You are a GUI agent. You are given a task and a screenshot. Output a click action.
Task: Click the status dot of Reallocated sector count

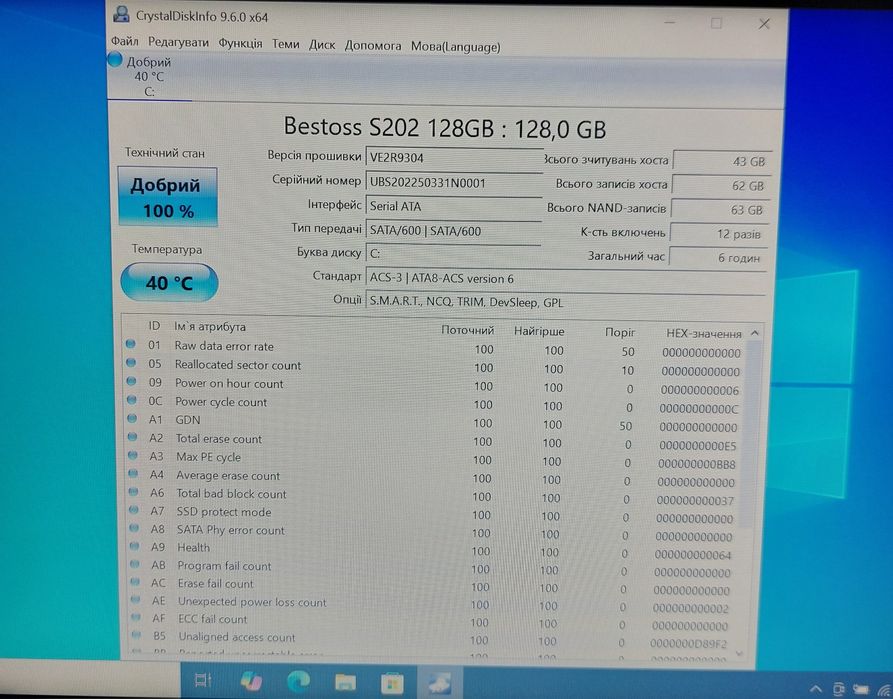click(131, 363)
